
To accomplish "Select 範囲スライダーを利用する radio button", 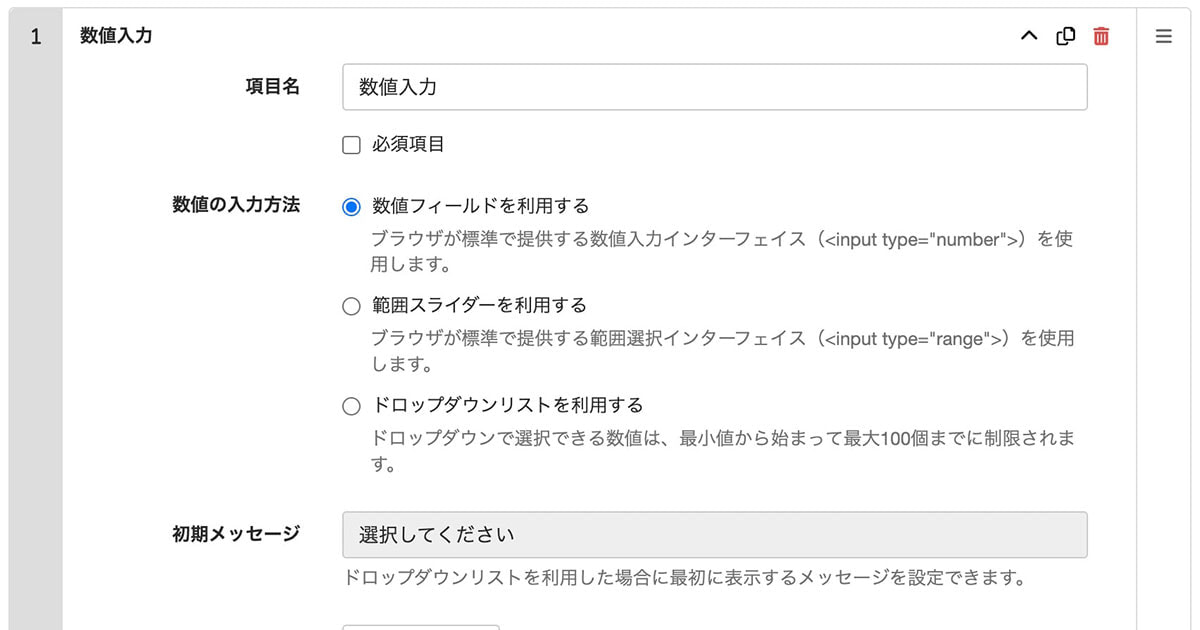I will [x=351, y=306].
